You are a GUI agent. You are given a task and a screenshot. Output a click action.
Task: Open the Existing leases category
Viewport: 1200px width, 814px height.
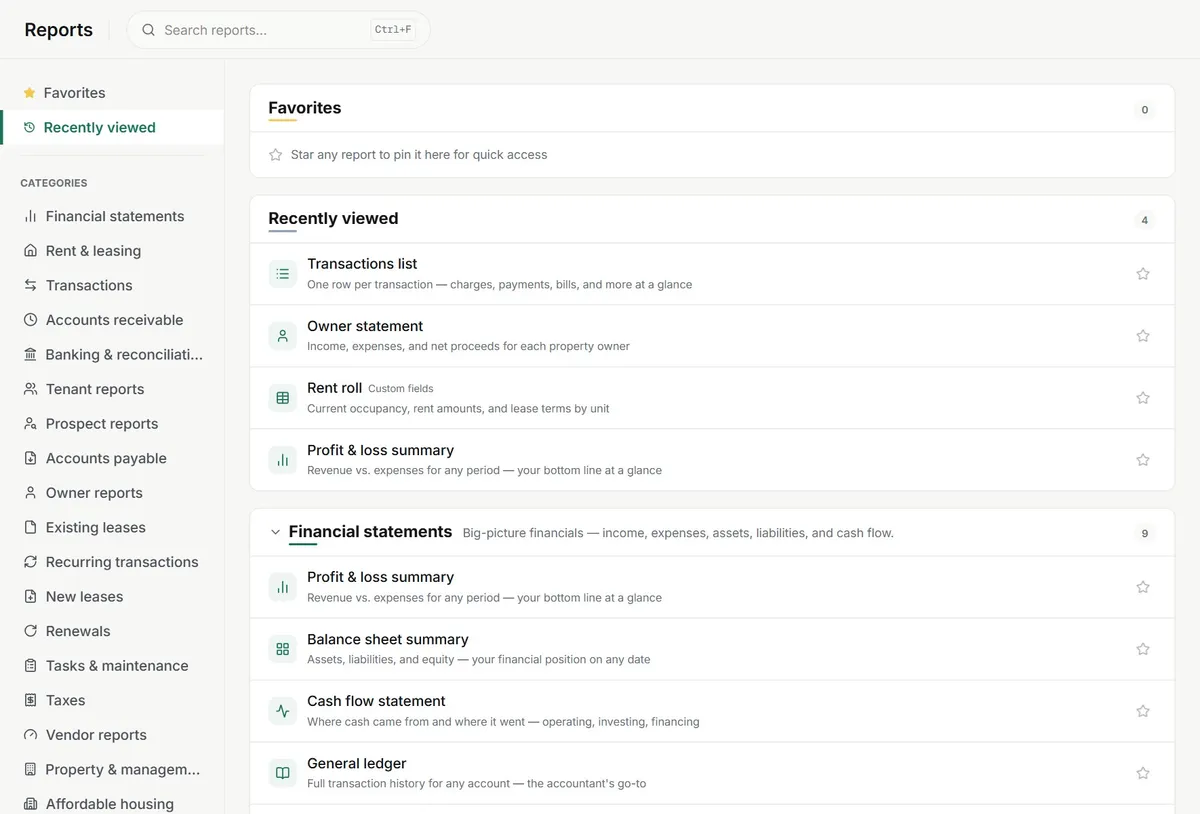(112, 528)
